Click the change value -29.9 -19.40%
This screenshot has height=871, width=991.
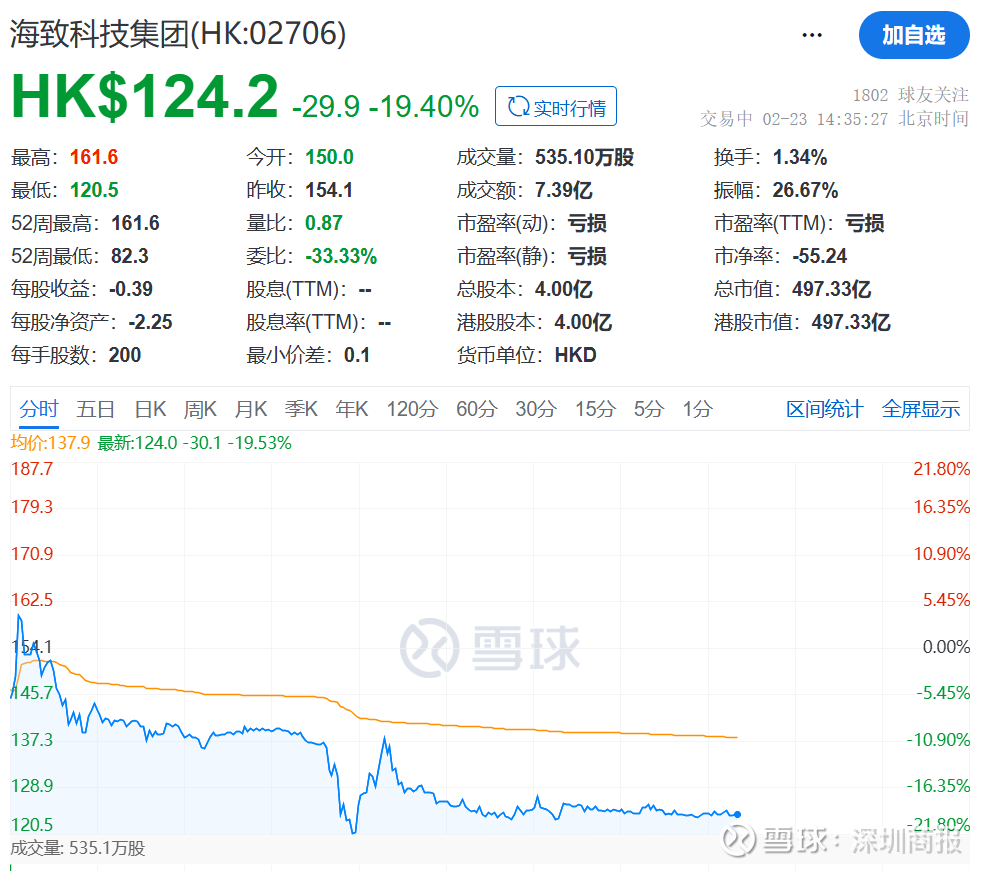coord(385,106)
